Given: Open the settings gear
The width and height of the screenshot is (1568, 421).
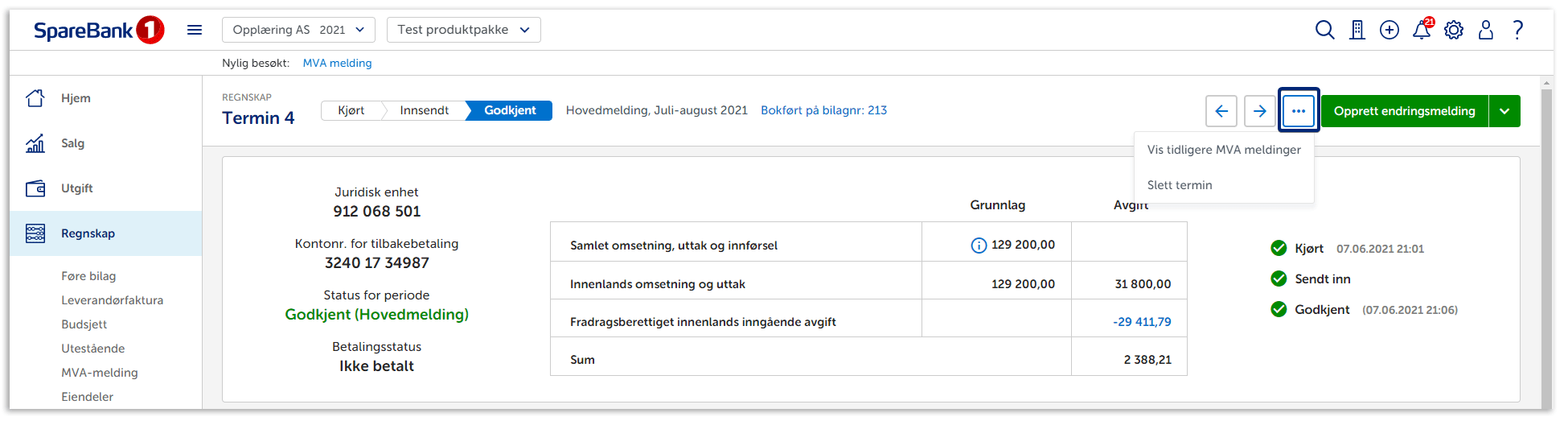Looking at the screenshot, I should coord(1454,31).
